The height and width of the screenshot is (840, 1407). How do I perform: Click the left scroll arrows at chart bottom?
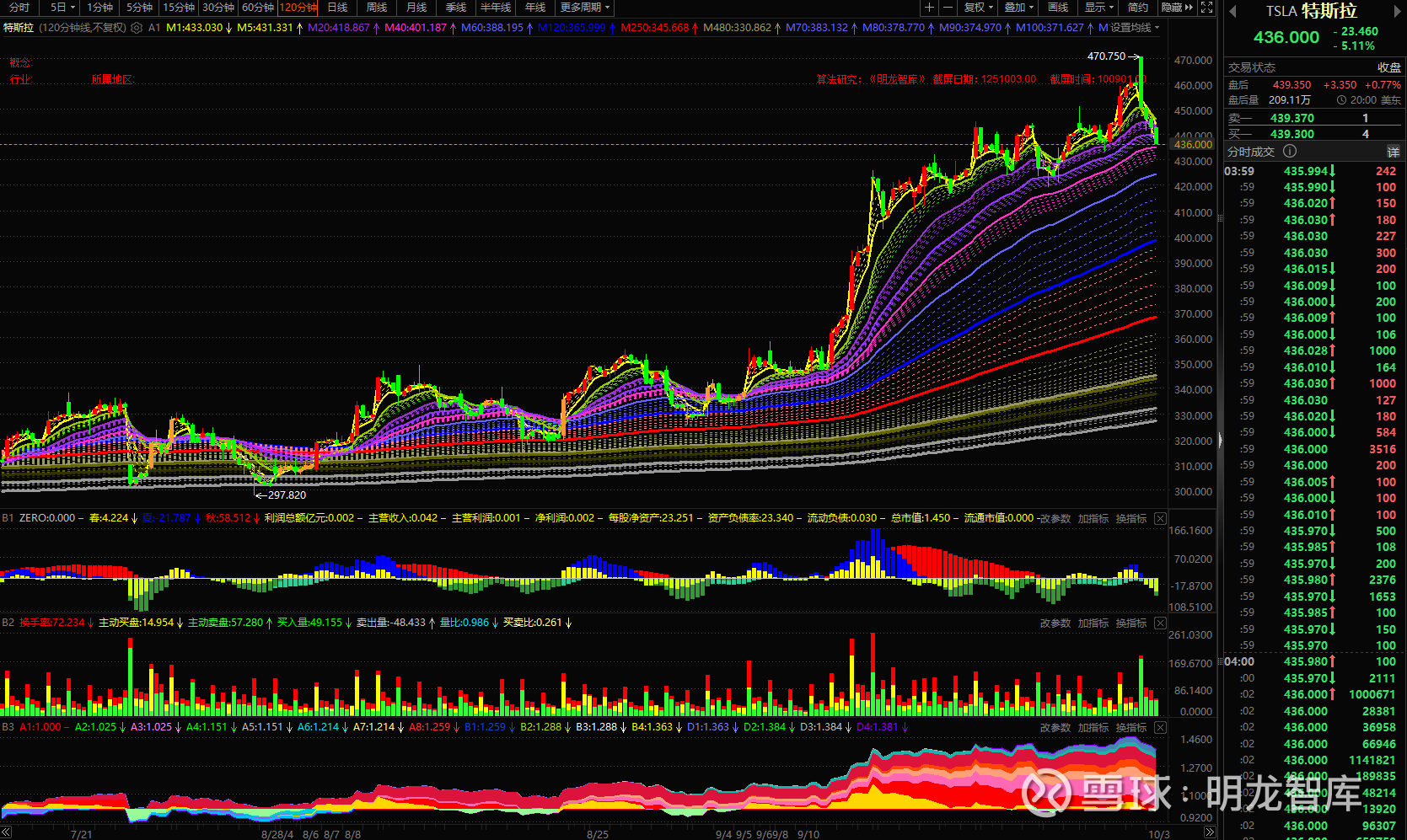click(6, 833)
